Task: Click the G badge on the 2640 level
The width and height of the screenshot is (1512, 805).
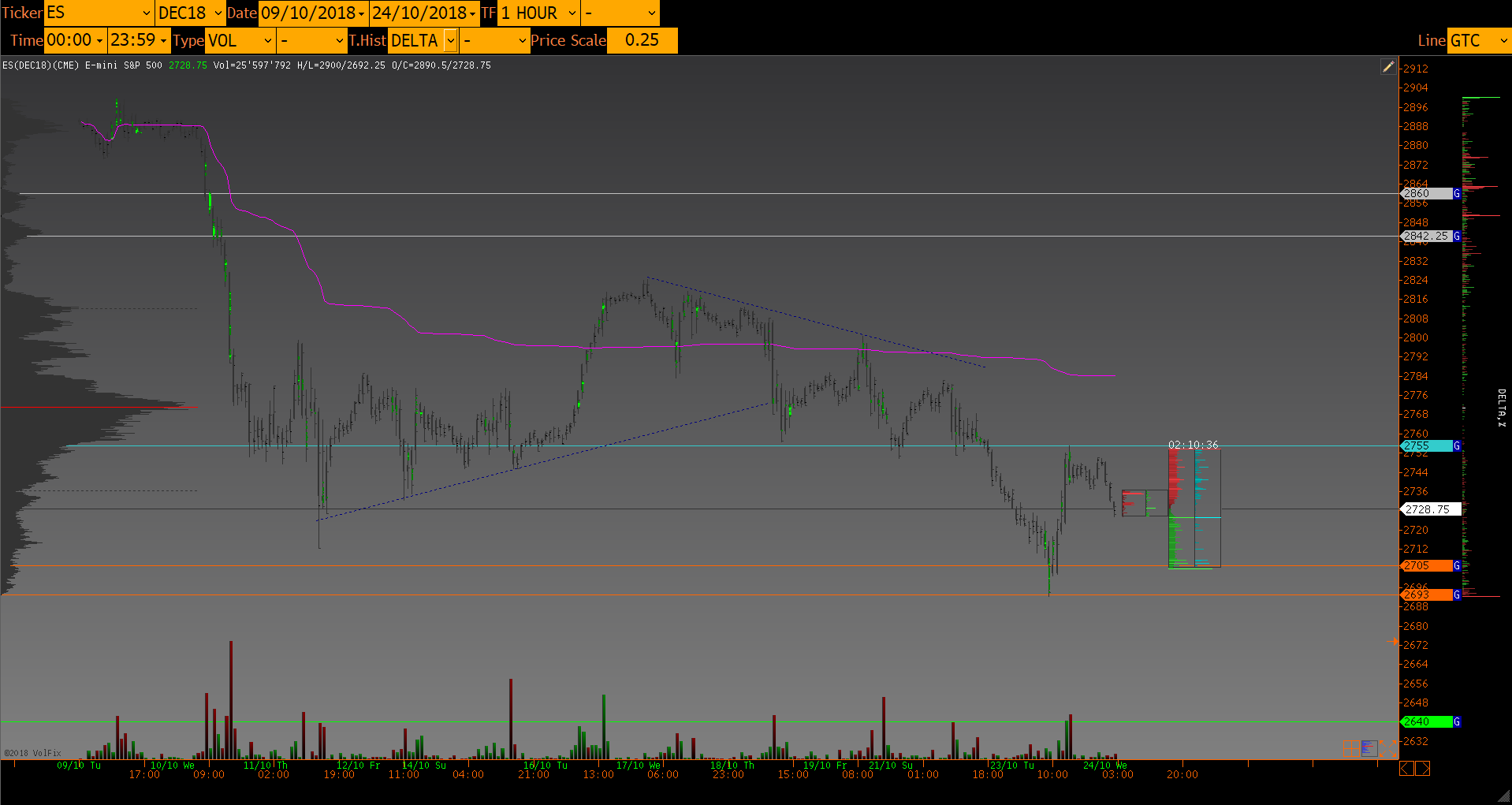Action: [1457, 721]
